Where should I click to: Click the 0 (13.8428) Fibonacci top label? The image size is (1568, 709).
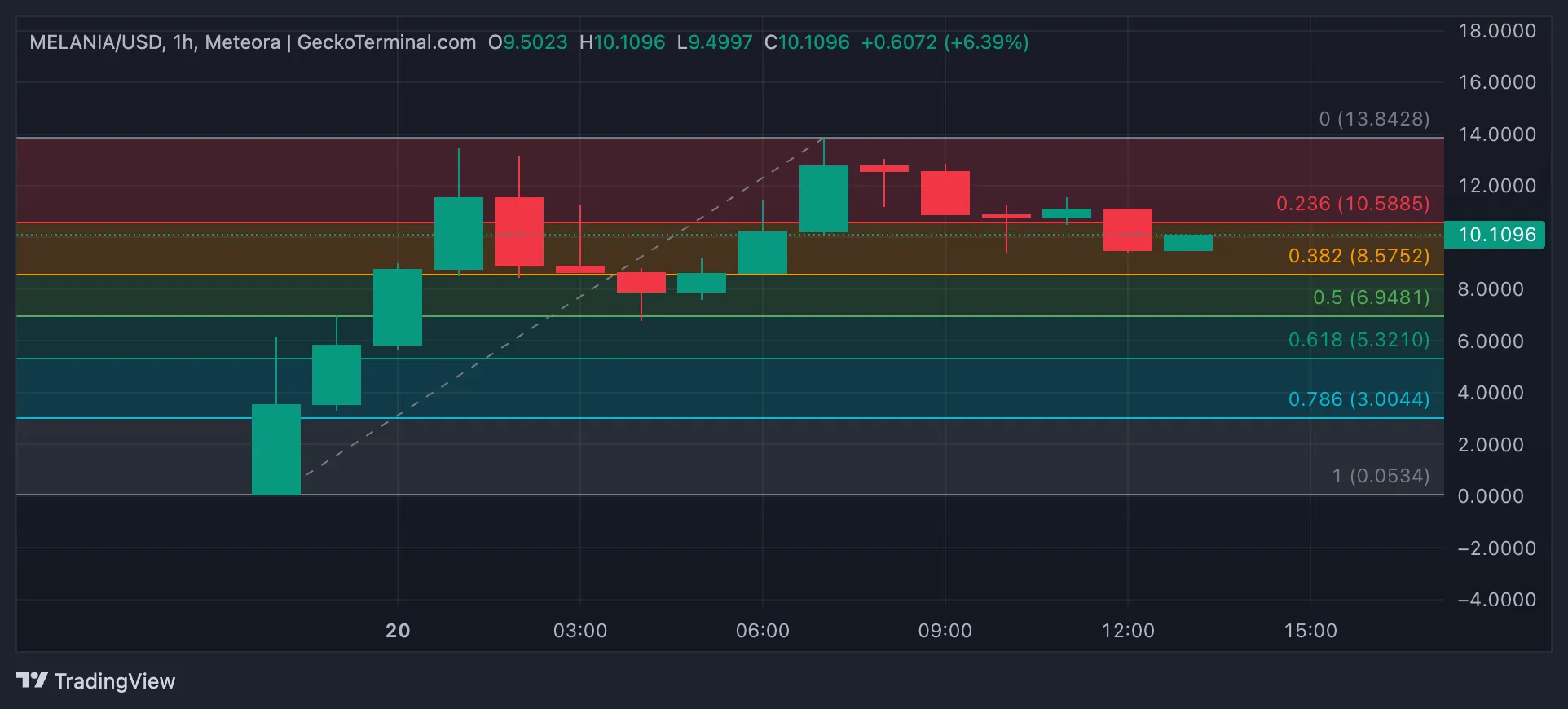(x=1375, y=119)
